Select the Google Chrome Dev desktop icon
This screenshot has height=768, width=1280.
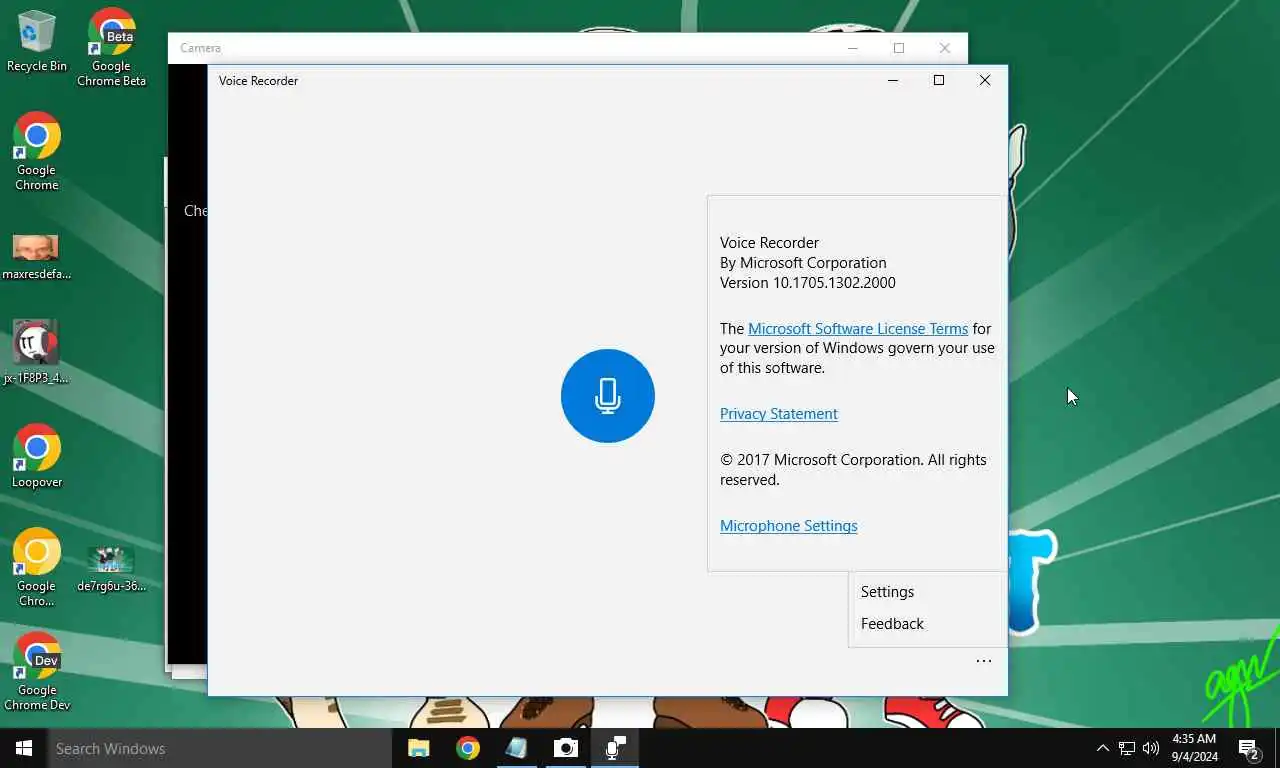click(x=37, y=671)
